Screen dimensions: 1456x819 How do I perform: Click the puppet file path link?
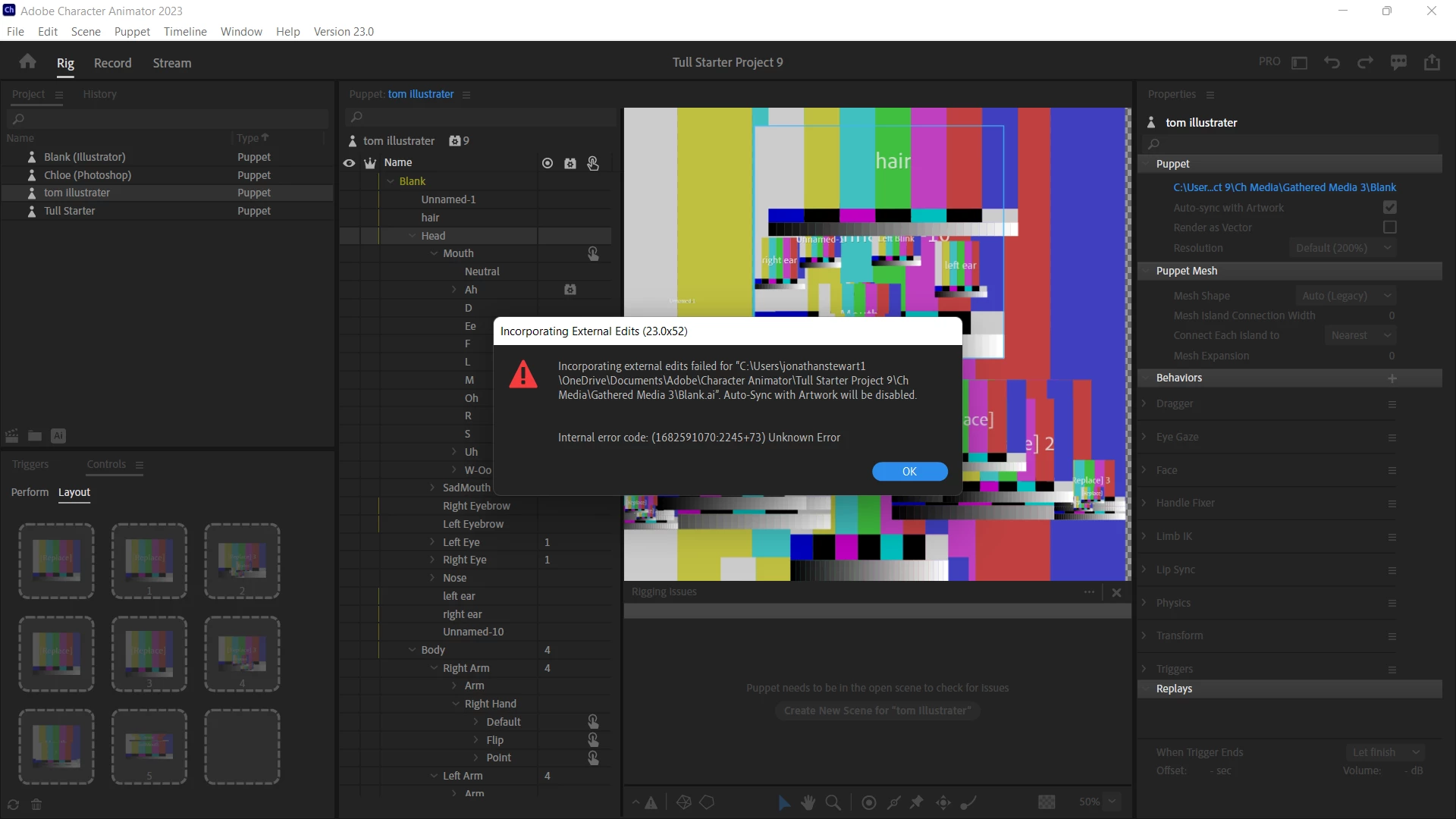click(x=1284, y=187)
